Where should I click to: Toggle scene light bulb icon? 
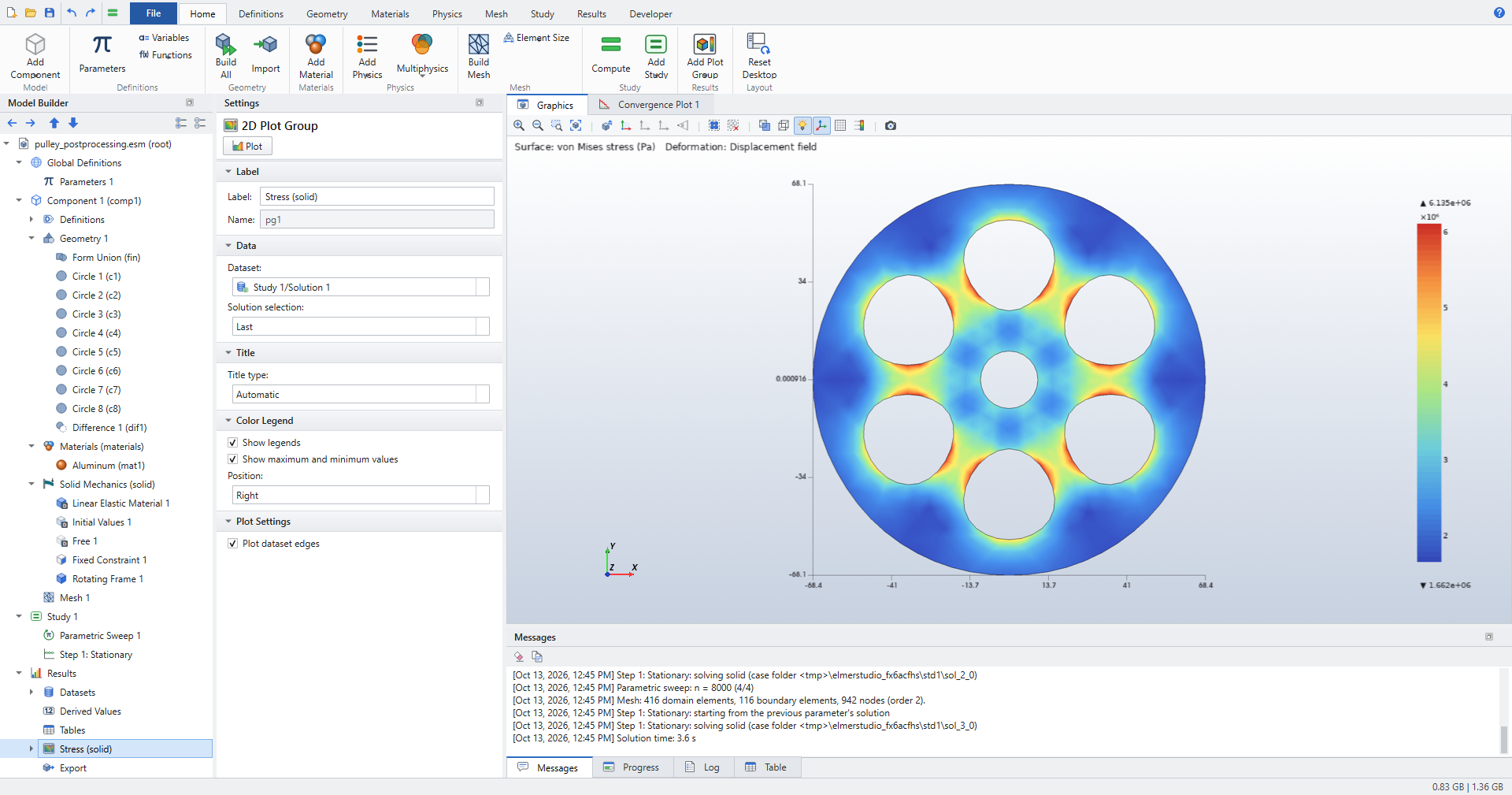pyautogui.click(x=802, y=125)
